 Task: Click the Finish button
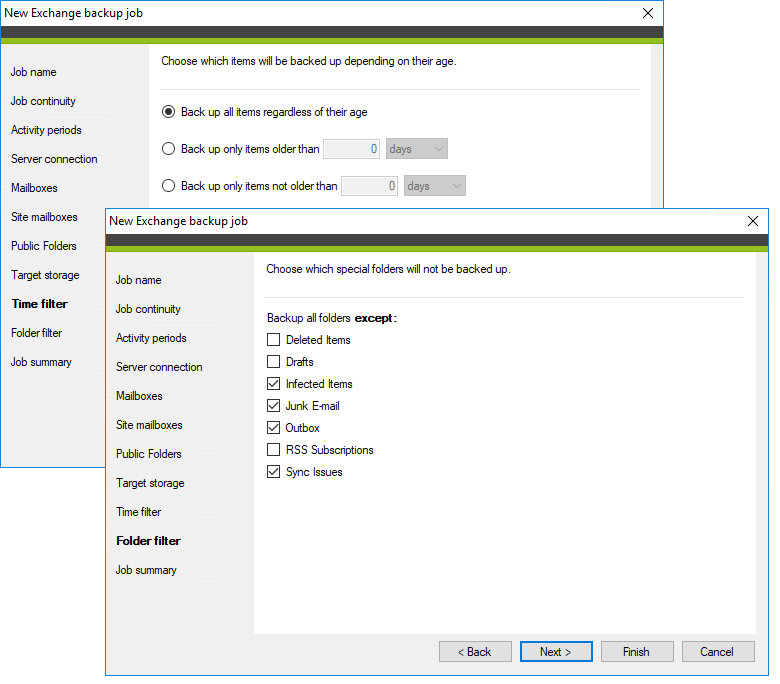636,652
